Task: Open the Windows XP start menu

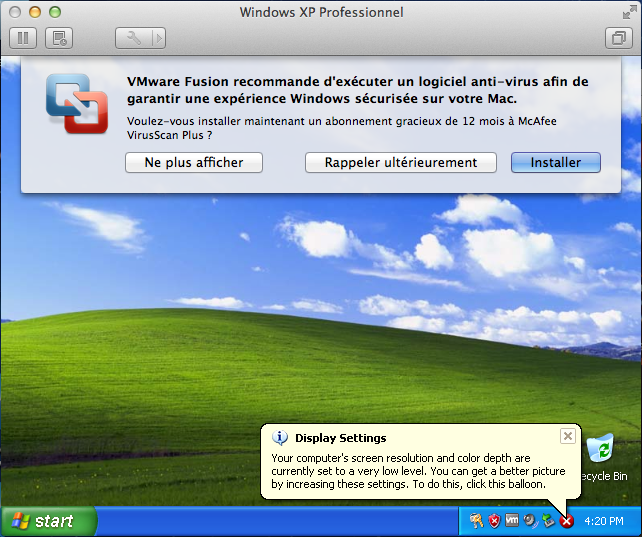Action: coord(48,521)
